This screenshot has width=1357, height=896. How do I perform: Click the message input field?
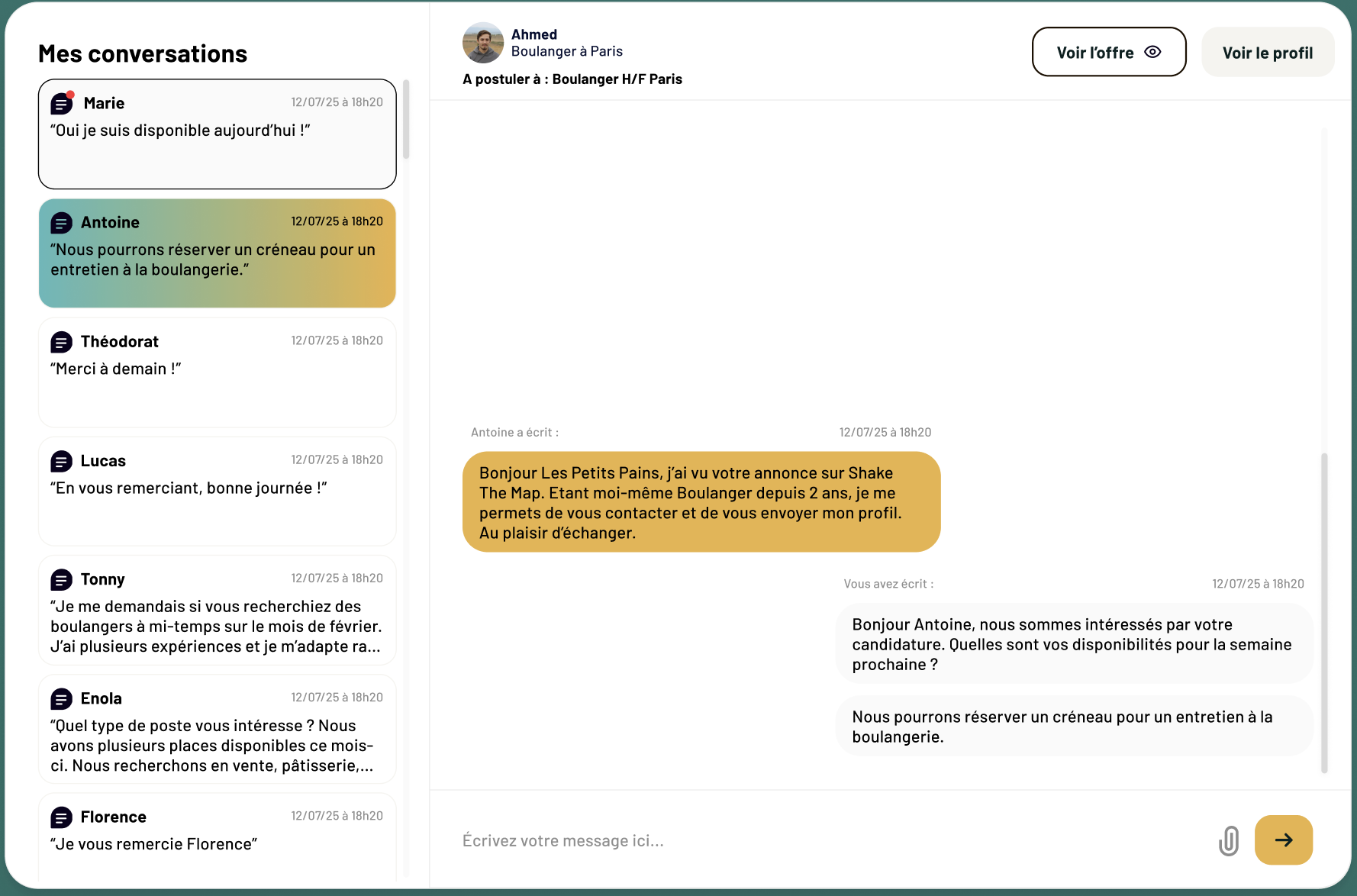pyautogui.click(x=687, y=840)
